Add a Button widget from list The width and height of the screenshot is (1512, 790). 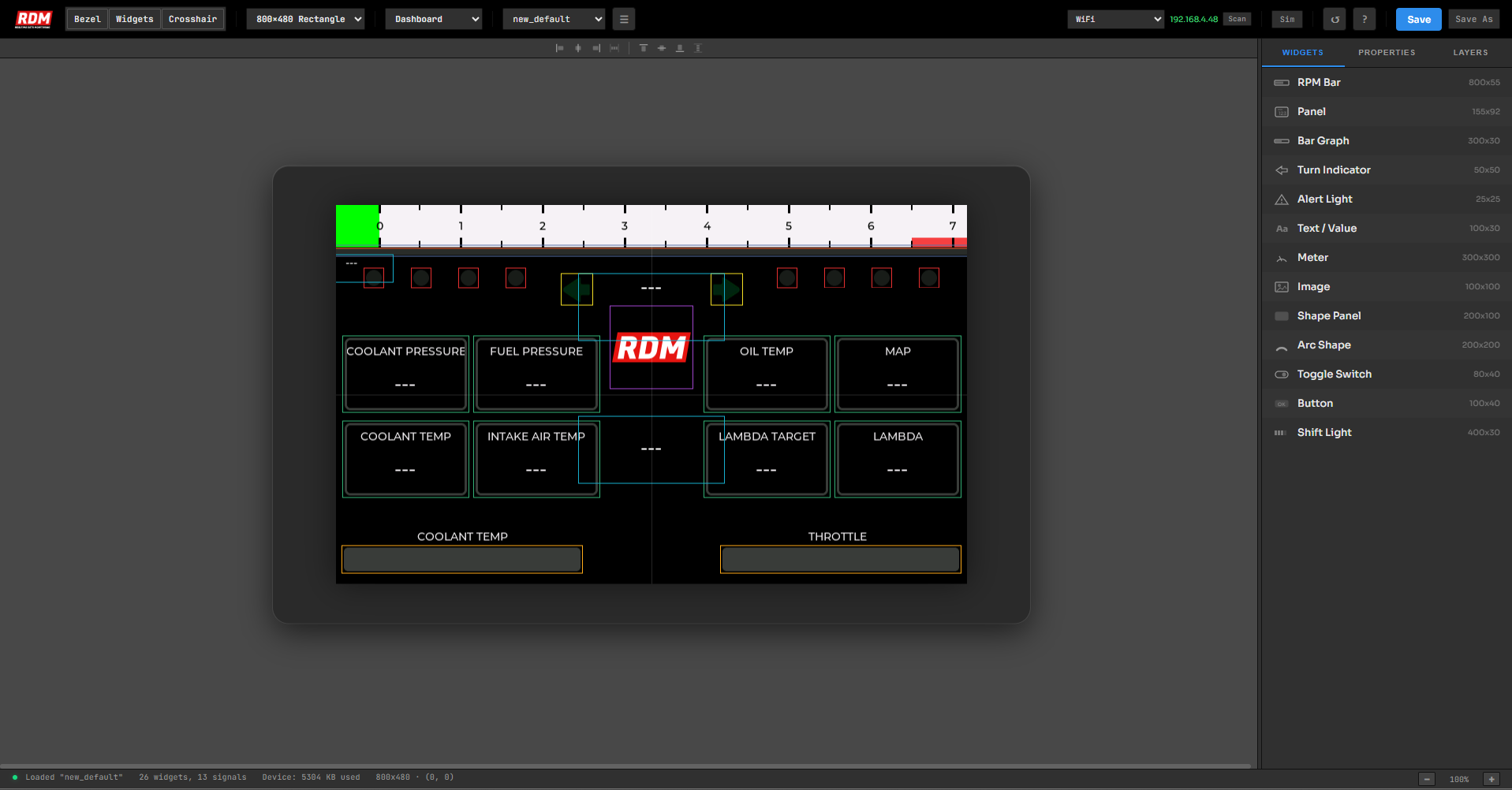coord(1387,403)
